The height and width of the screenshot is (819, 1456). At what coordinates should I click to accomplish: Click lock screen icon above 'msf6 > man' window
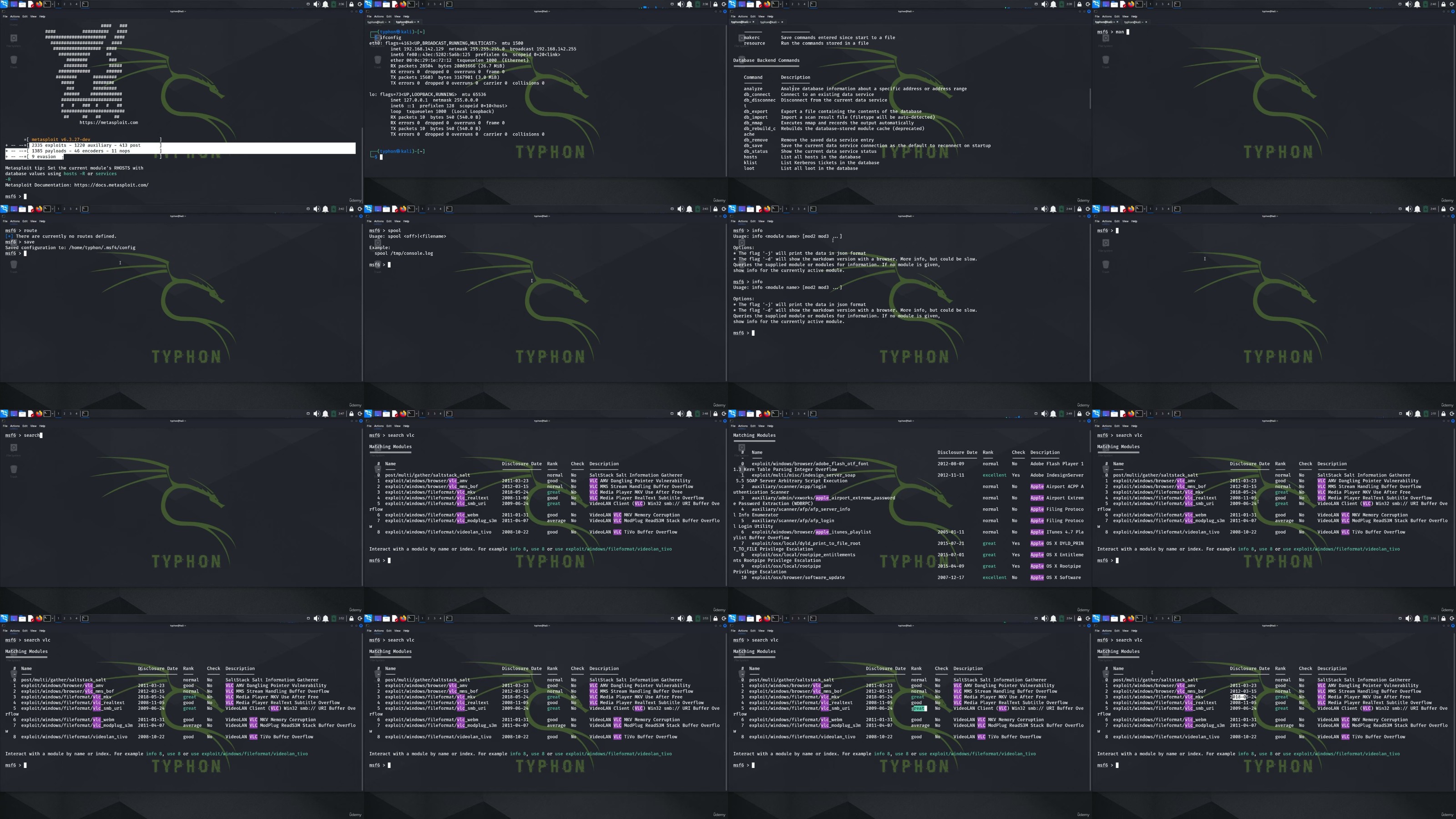[x=1444, y=4]
